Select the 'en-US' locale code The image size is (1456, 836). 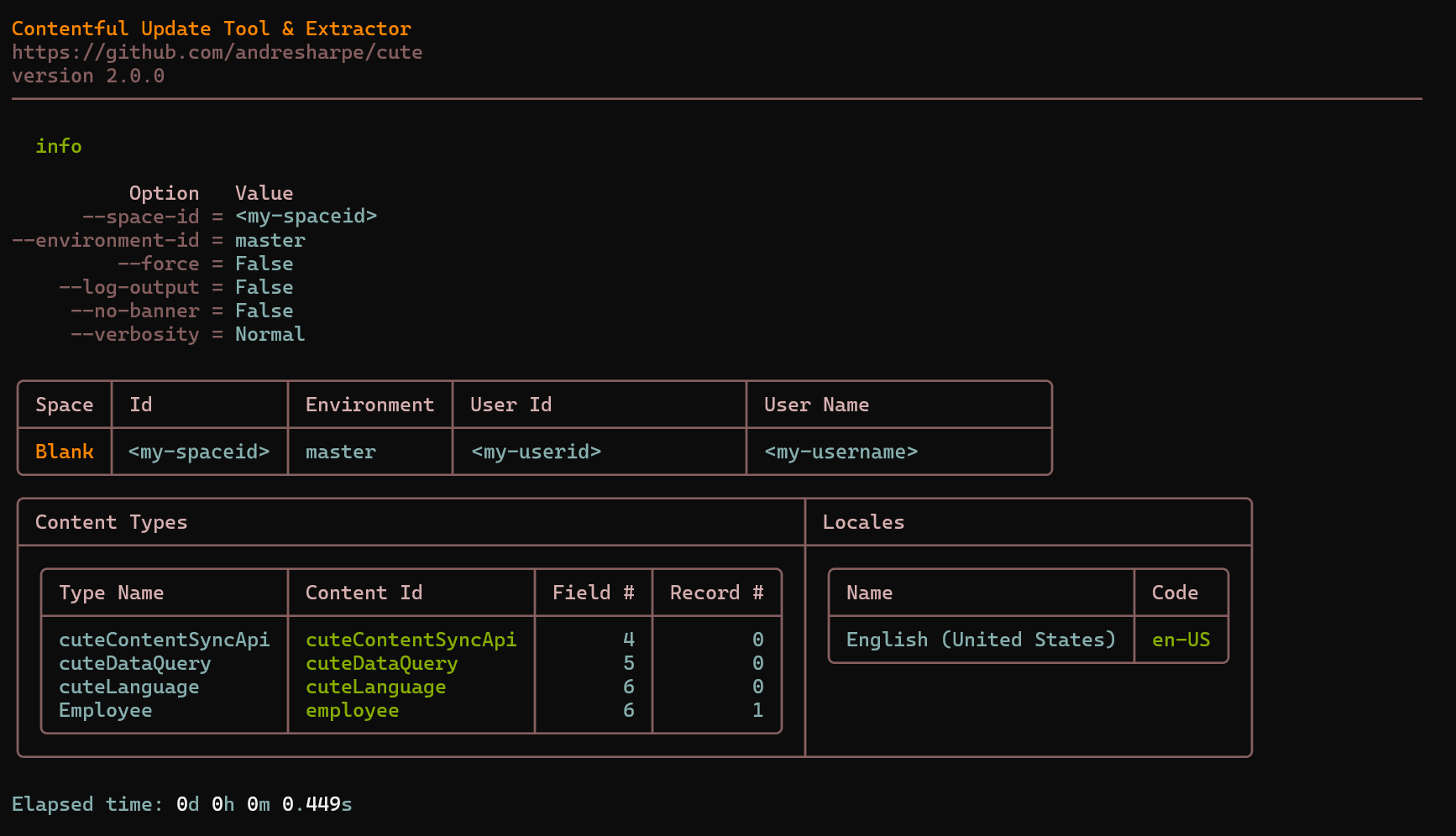pyautogui.click(x=1181, y=640)
